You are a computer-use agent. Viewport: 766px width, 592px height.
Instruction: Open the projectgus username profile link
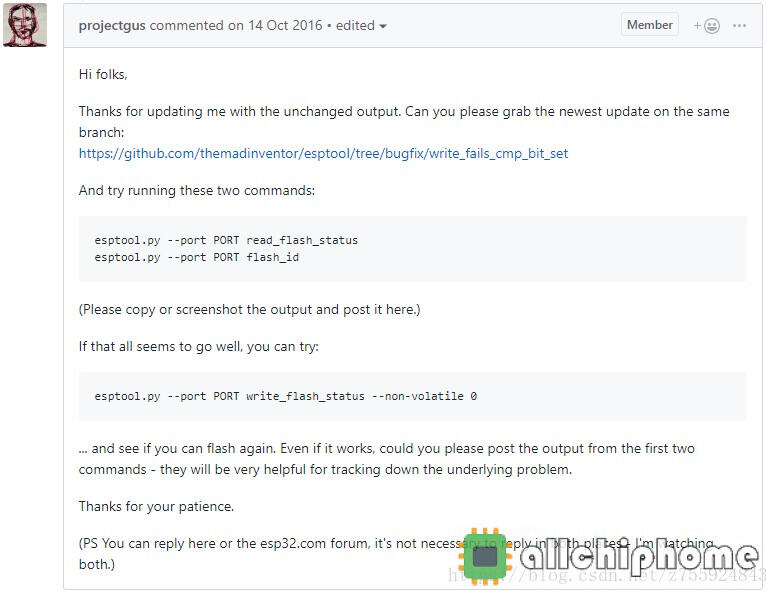(x=112, y=25)
